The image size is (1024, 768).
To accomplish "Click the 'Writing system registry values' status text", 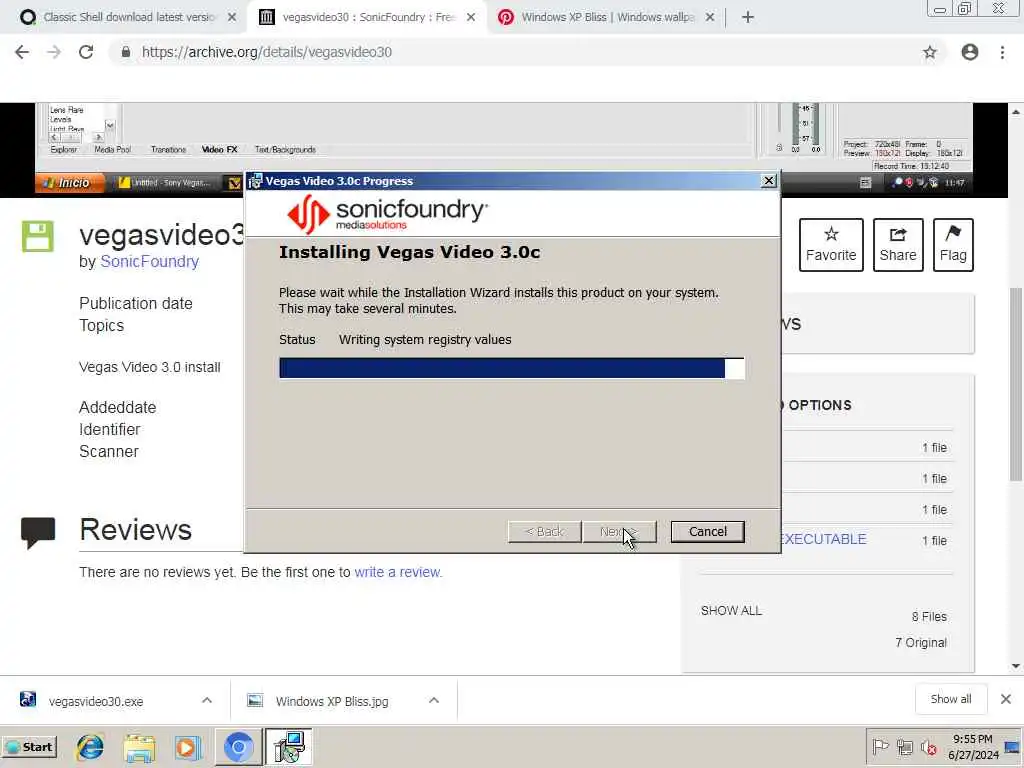I will click(425, 340).
